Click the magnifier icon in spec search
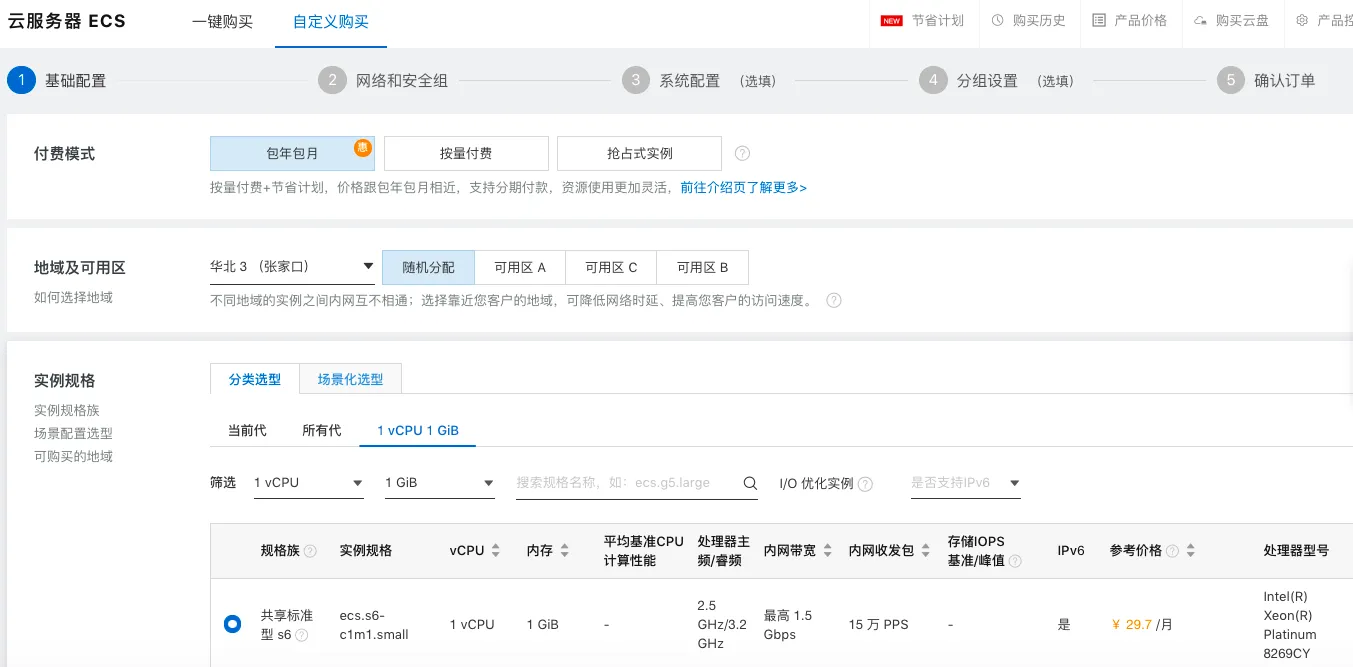The height and width of the screenshot is (667, 1353). point(749,482)
